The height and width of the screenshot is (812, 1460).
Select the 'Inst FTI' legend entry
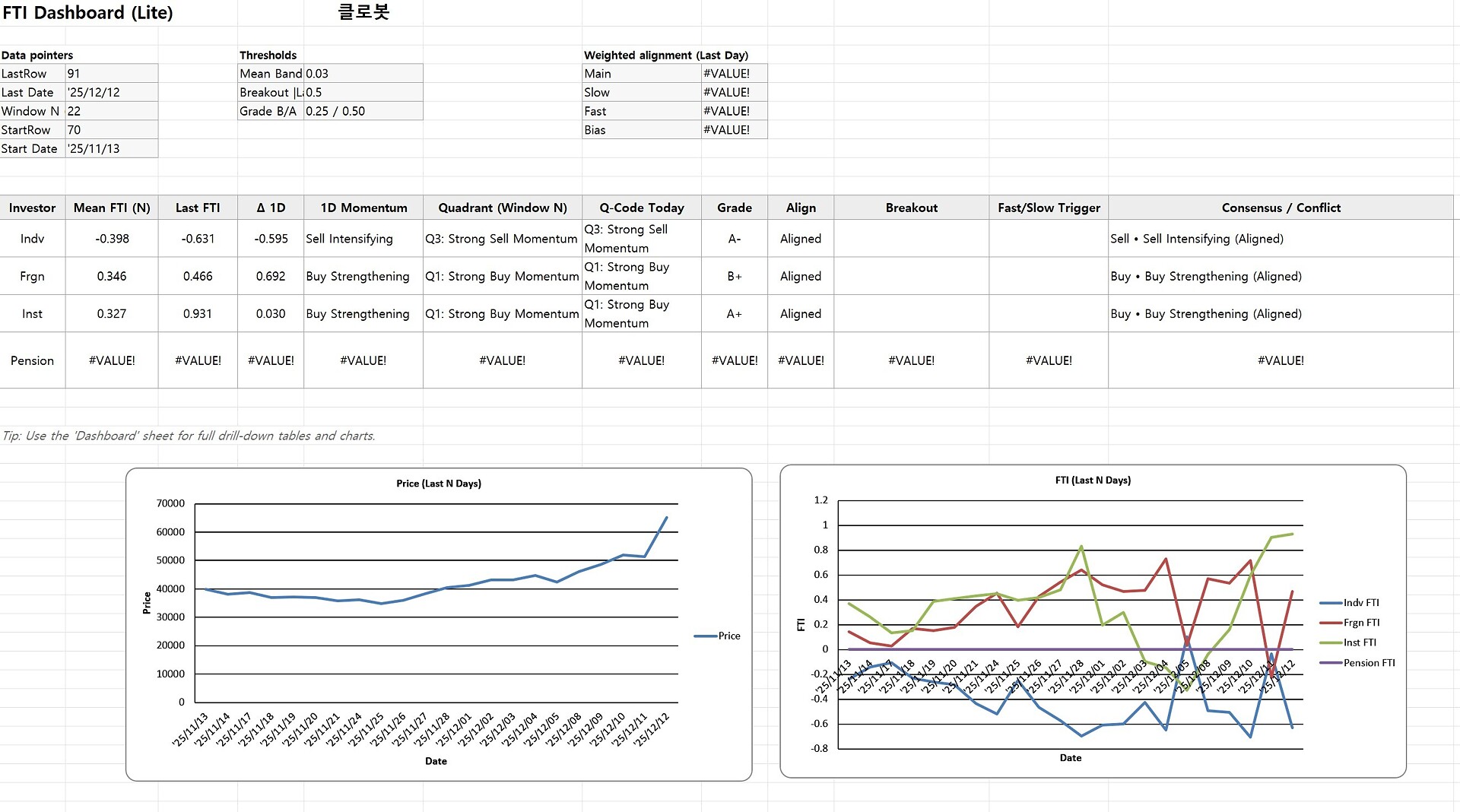point(1348,642)
